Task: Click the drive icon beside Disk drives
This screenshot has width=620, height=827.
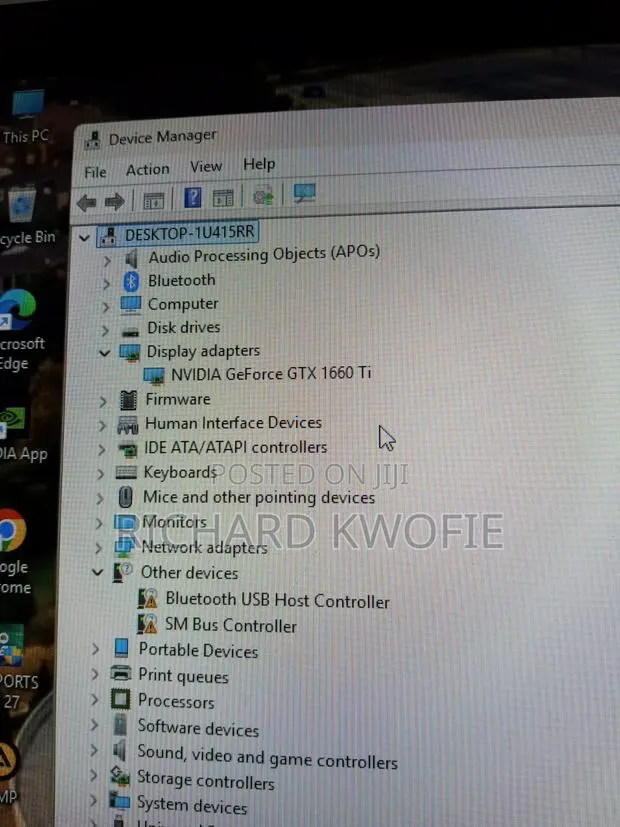Action: pyautogui.click(x=130, y=331)
